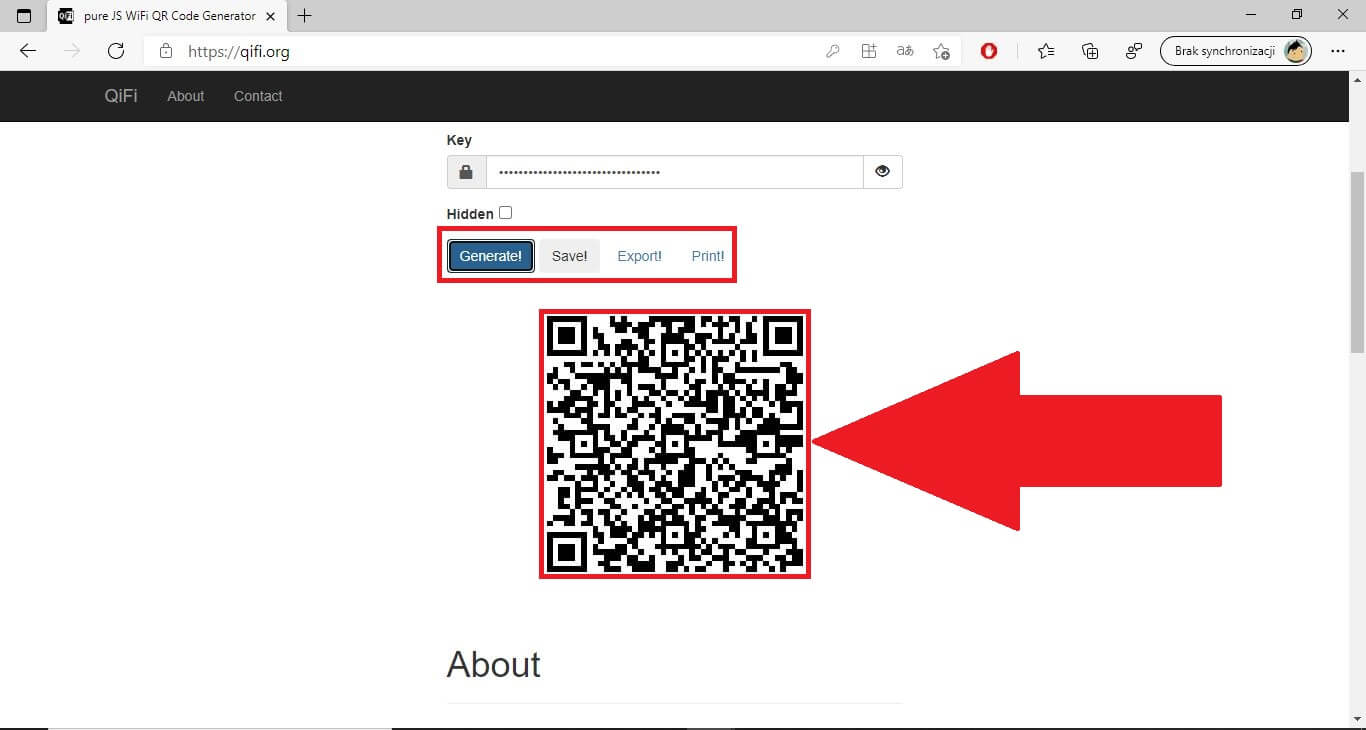1366x730 pixels.
Task: Click the generated QR code image
Action: coord(675,444)
